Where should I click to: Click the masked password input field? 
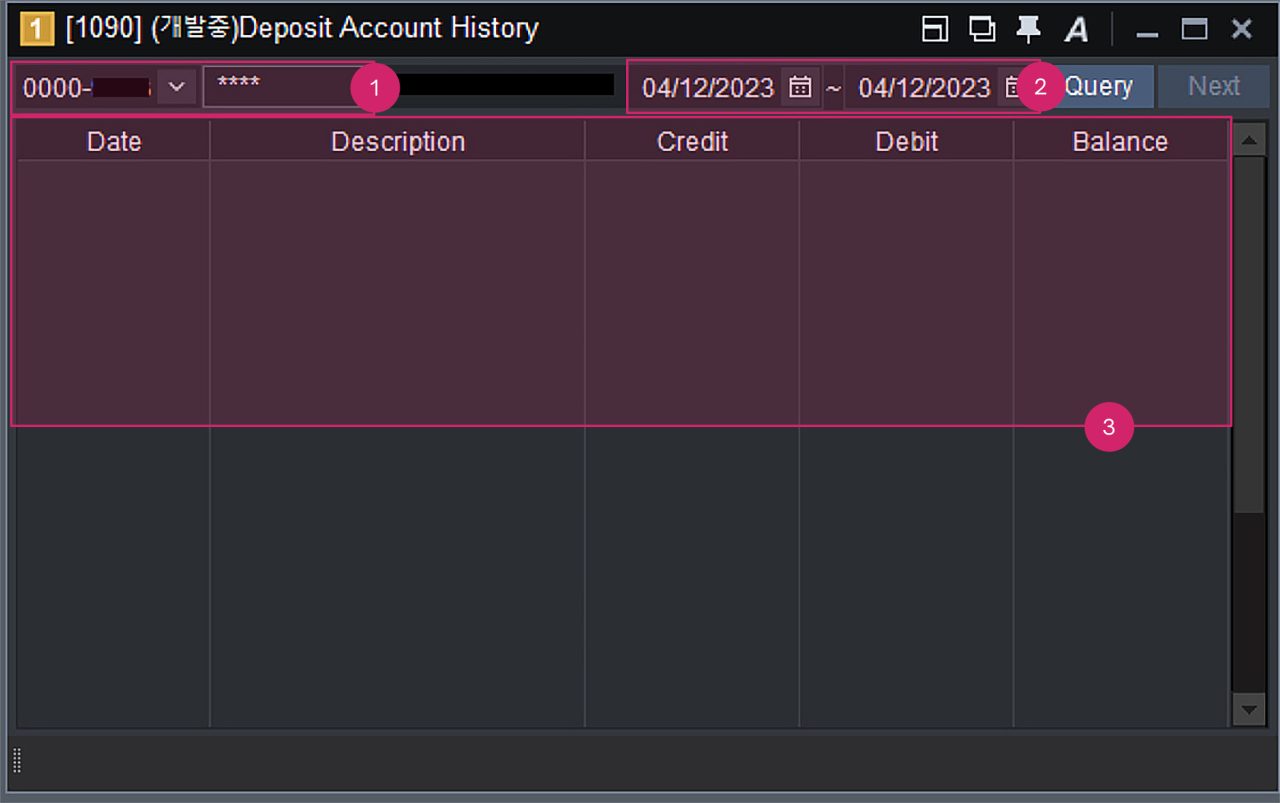point(280,87)
